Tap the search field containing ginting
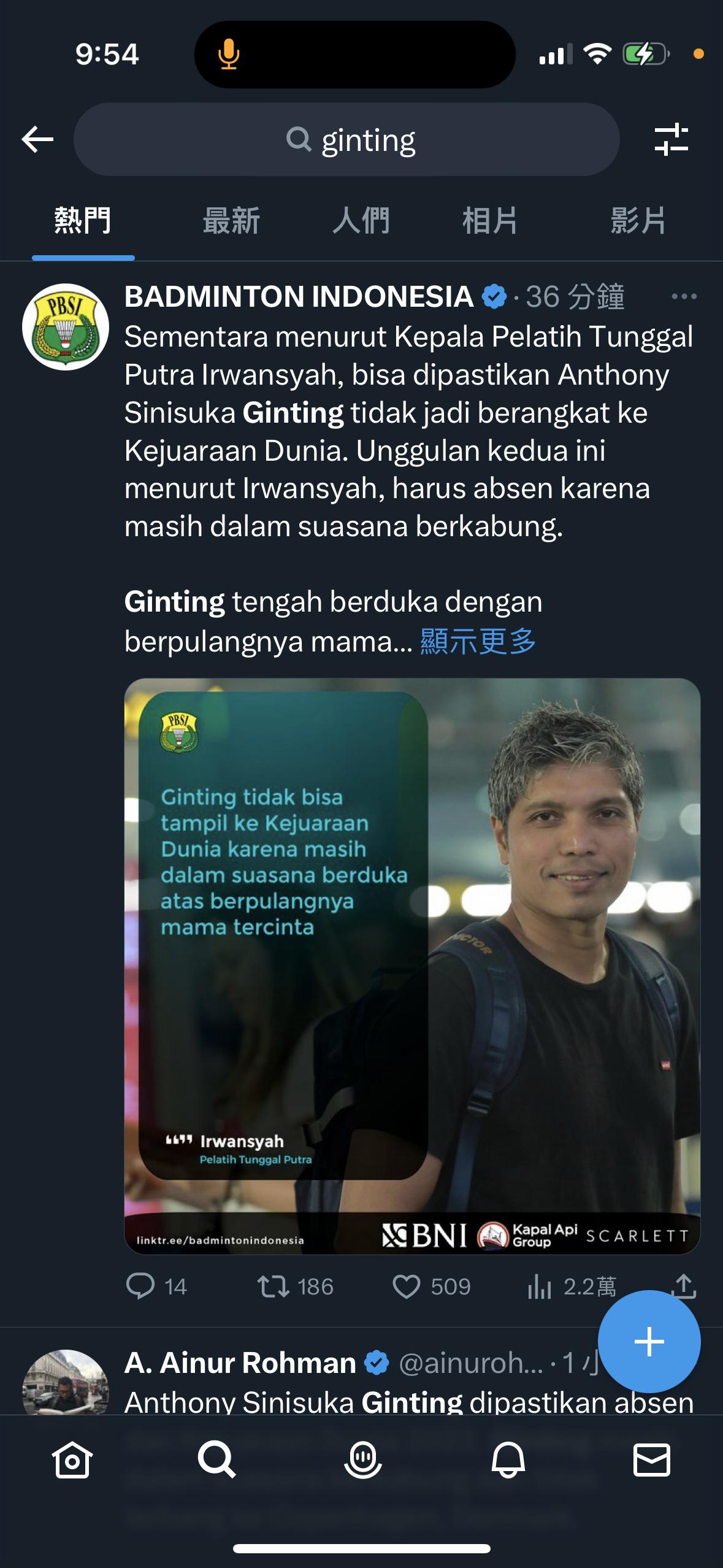The image size is (723, 1568). click(x=346, y=139)
